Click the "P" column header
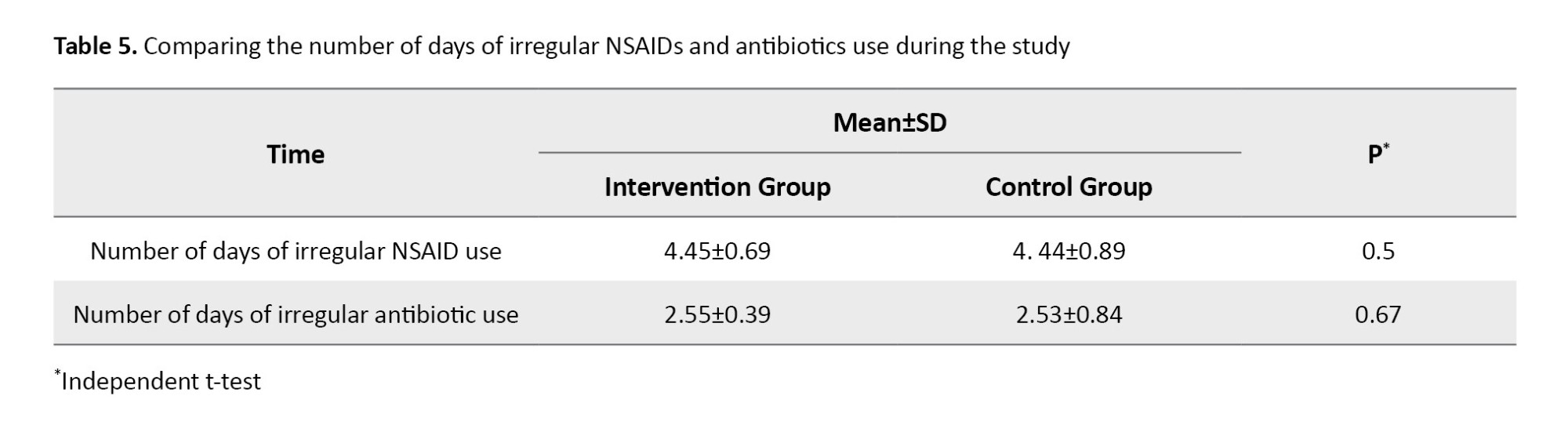Viewport: 1568px width, 432px height. tap(1377, 155)
